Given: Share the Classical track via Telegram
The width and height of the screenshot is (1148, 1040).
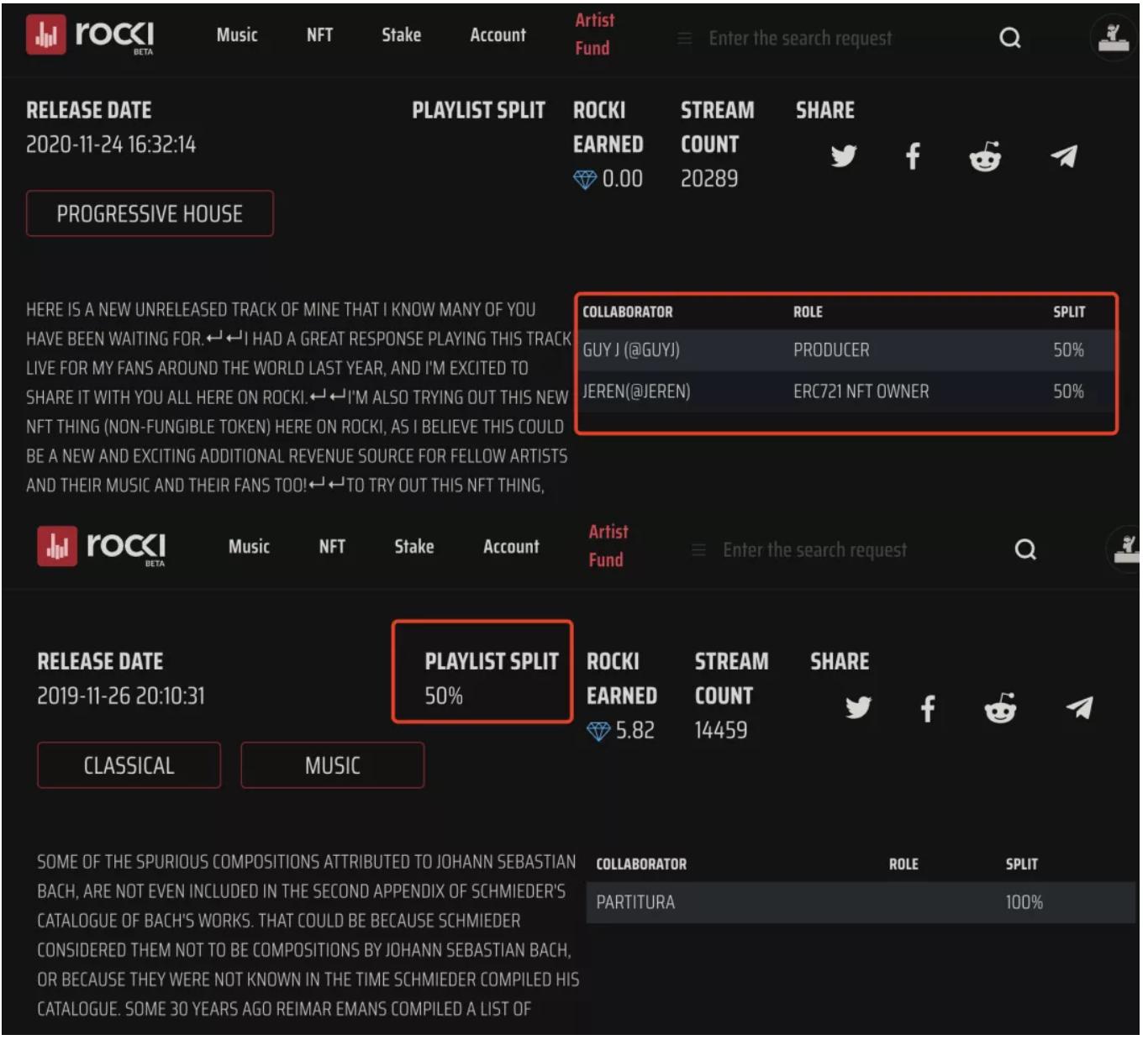Looking at the screenshot, I should (1078, 708).
